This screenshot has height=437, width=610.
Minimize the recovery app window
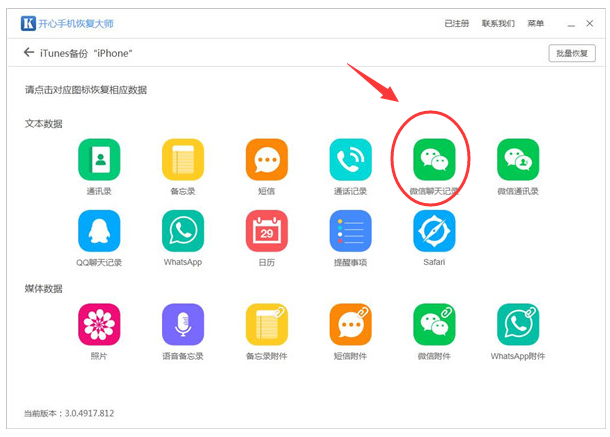pyautogui.click(x=571, y=24)
